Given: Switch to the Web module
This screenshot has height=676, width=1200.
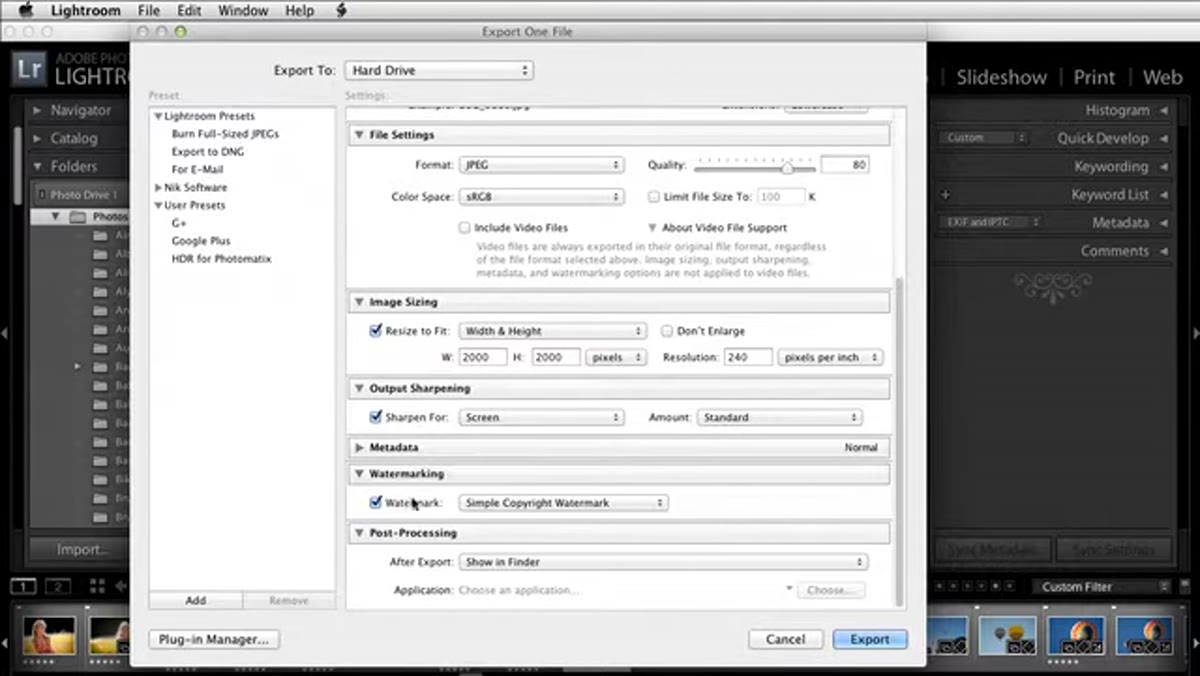Looking at the screenshot, I should click(1163, 77).
